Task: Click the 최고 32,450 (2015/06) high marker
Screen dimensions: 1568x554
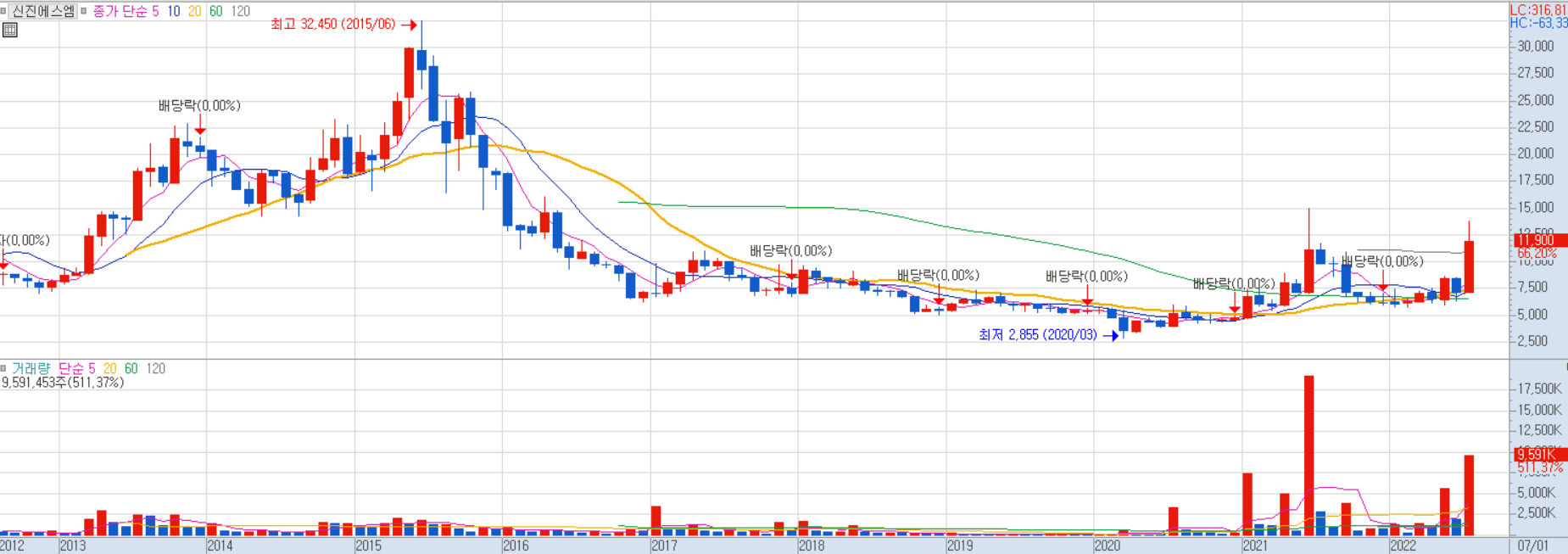Action: point(333,25)
